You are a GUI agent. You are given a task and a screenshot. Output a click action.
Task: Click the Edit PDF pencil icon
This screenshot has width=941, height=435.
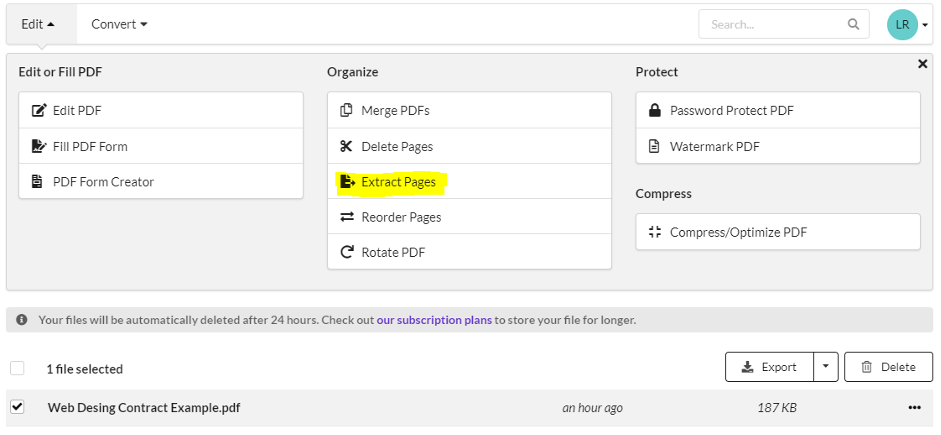pyautogui.click(x=38, y=110)
